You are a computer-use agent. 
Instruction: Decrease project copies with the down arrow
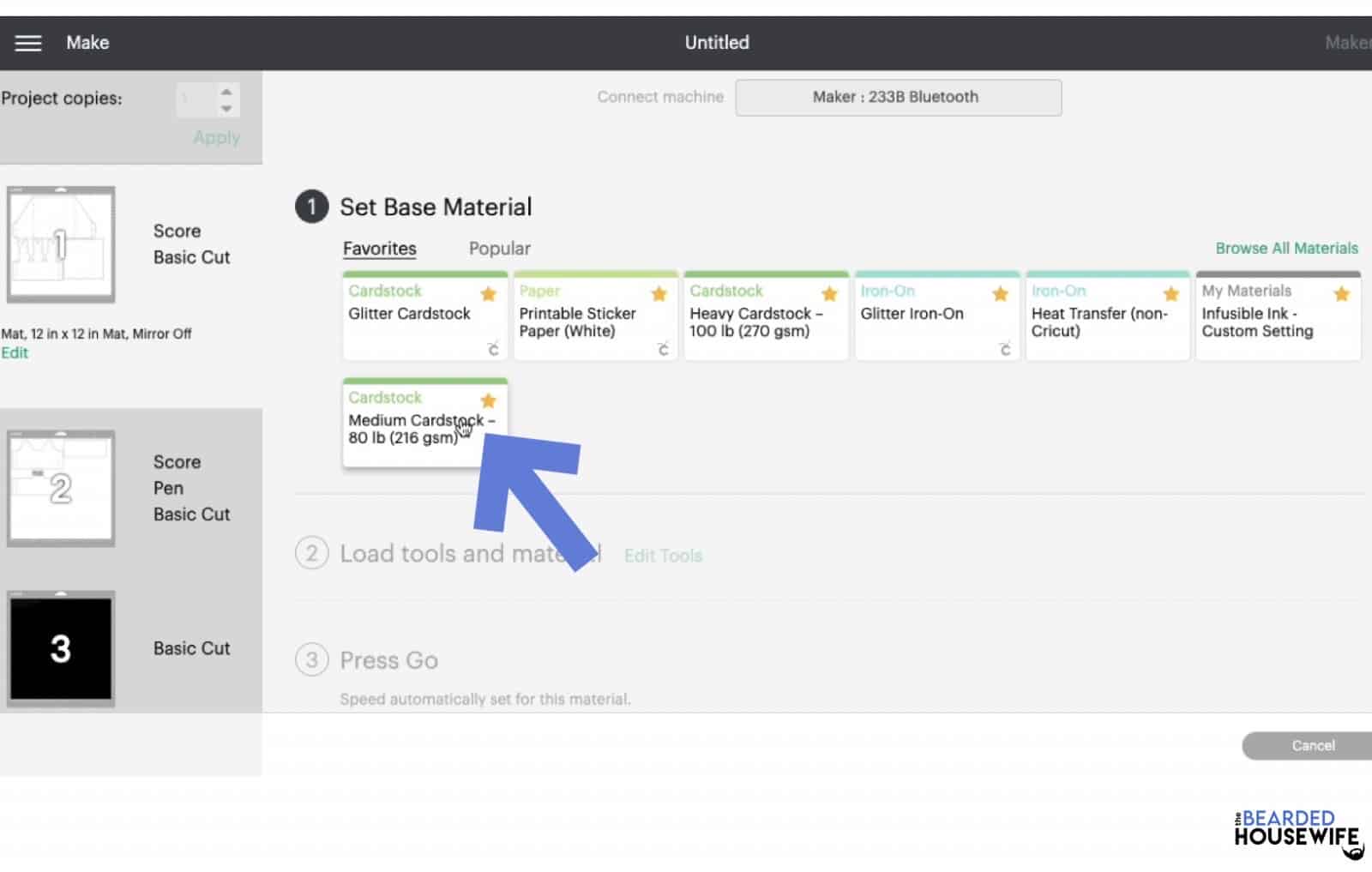[226, 109]
